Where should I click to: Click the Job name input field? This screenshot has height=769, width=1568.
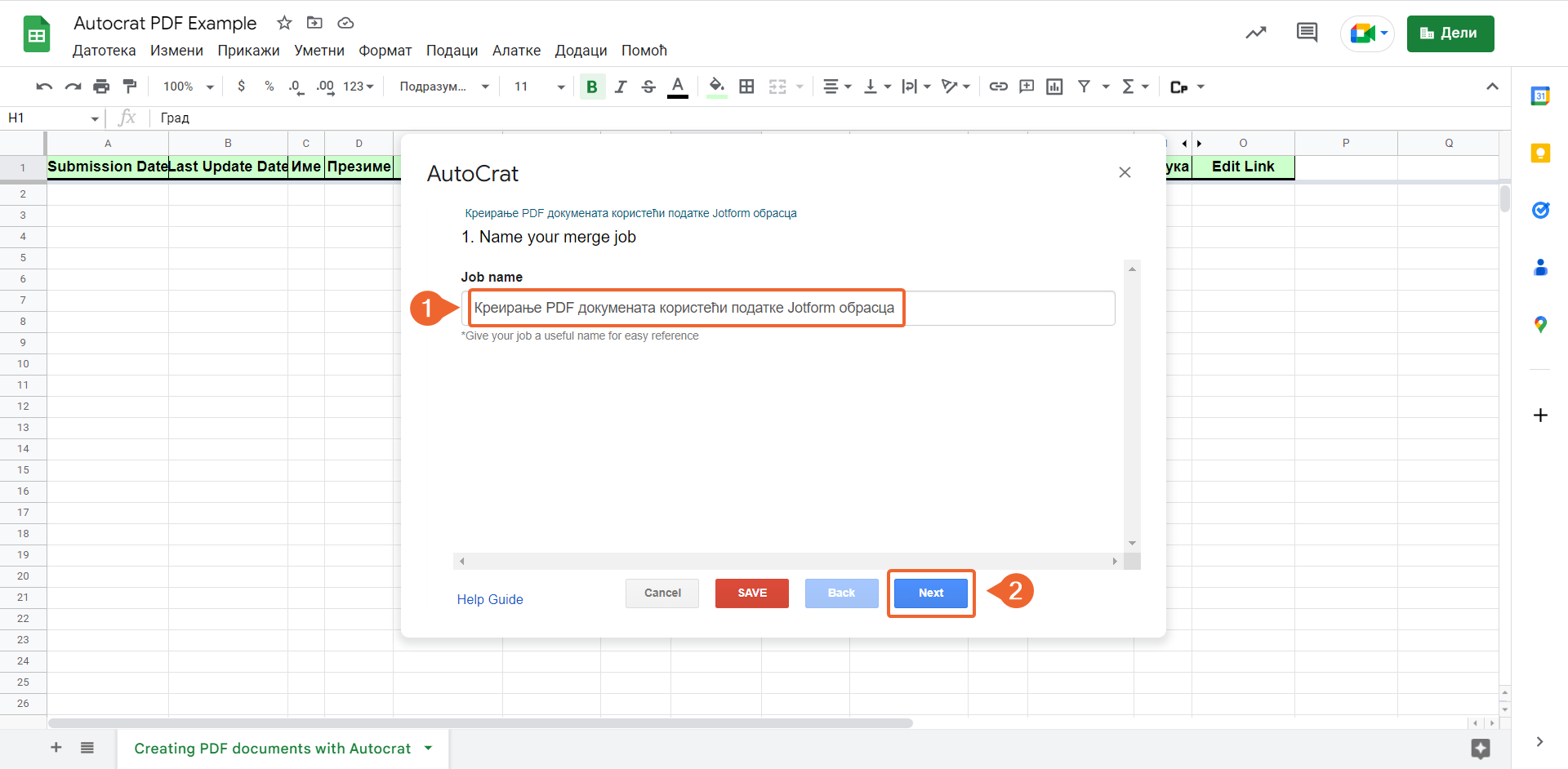pos(789,309)
